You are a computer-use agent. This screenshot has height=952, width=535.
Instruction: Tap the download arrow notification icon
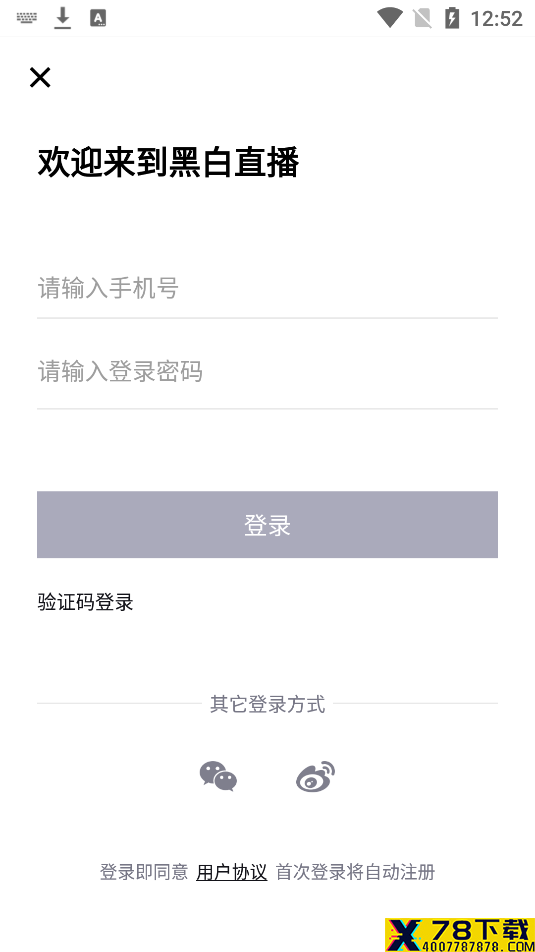(63, 18)
